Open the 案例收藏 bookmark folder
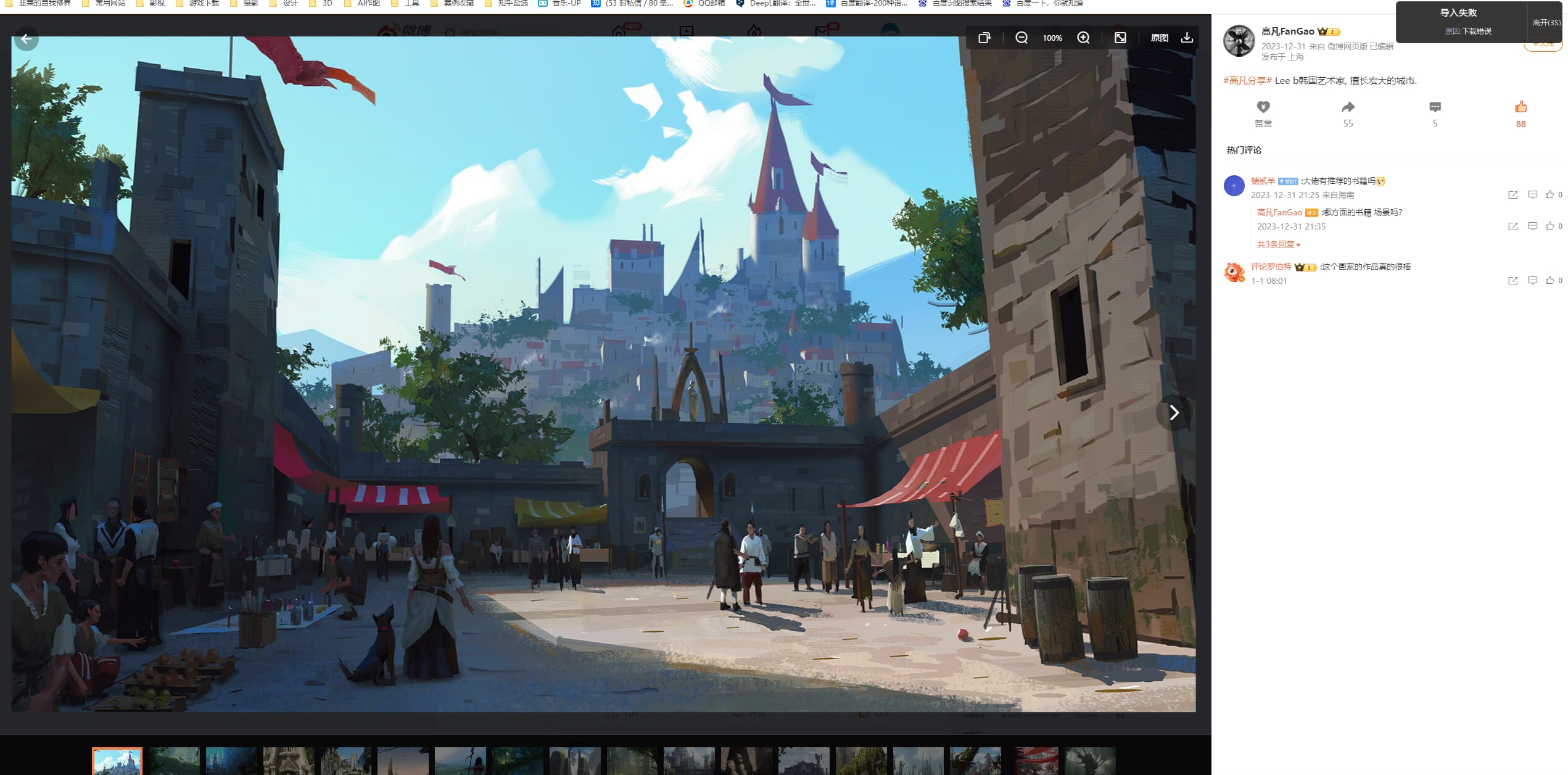This screenshot has height=775, width=1568. click(x=452, y=3)
